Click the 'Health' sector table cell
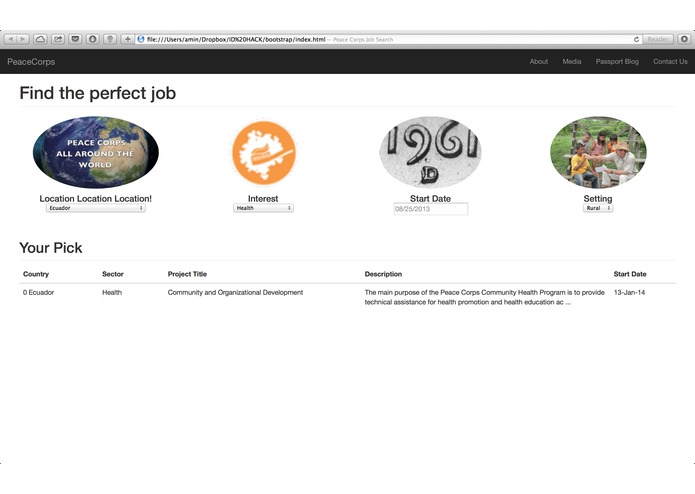The image size is (695, 494). [112, 292]
